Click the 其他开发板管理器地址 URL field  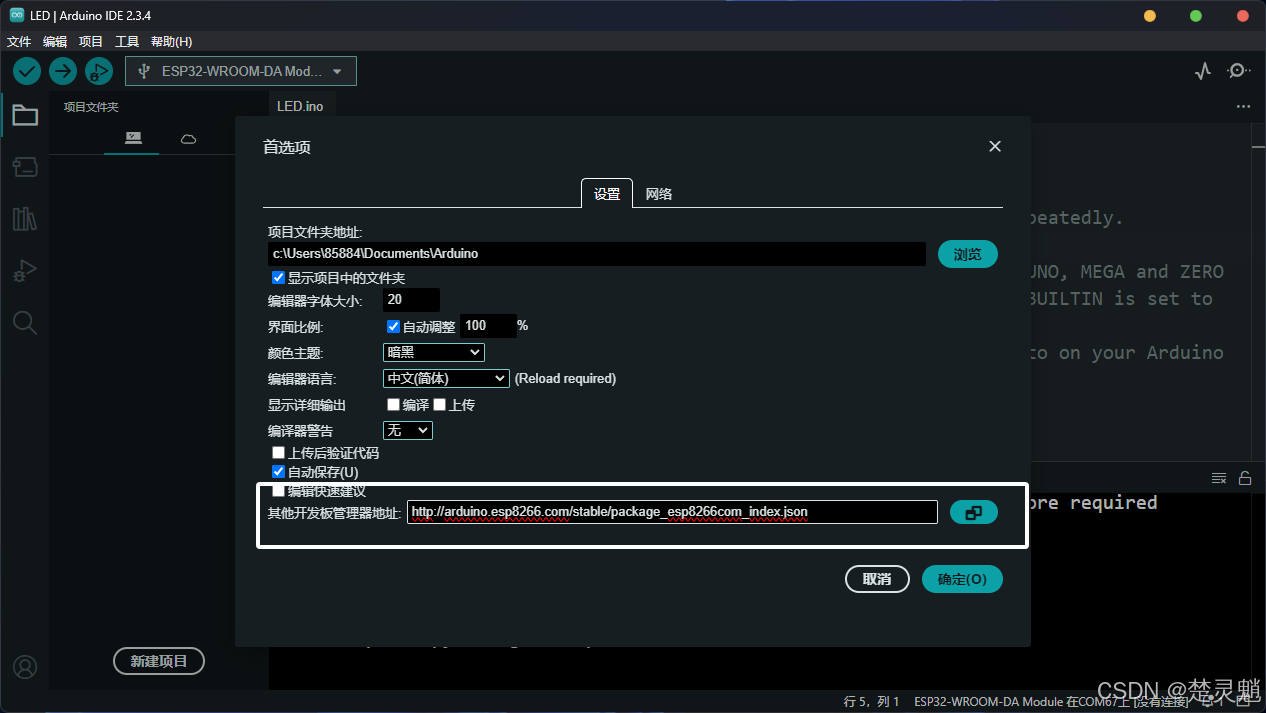(672, 512)
